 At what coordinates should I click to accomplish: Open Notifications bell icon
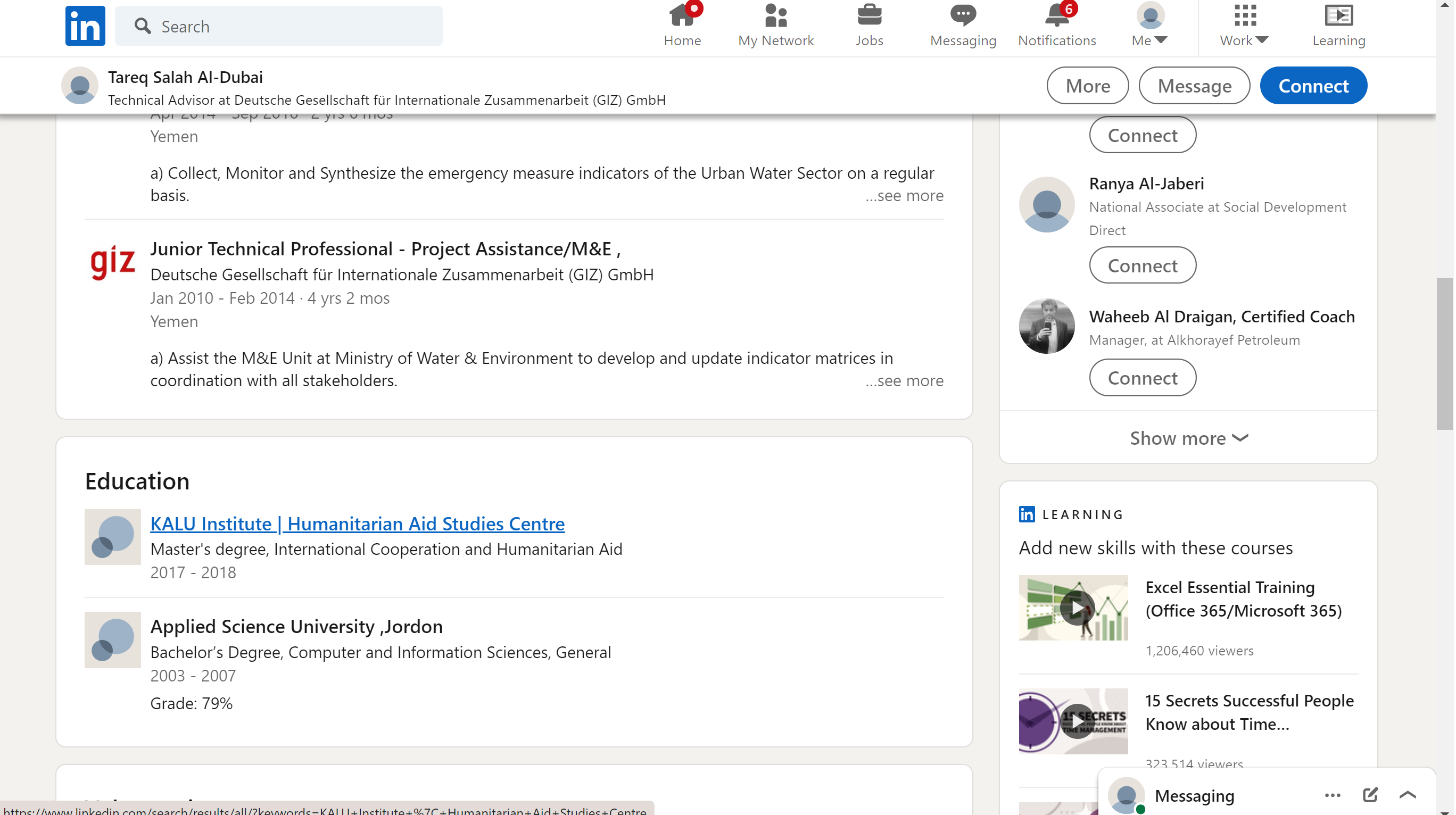[x=1056, y=16]
